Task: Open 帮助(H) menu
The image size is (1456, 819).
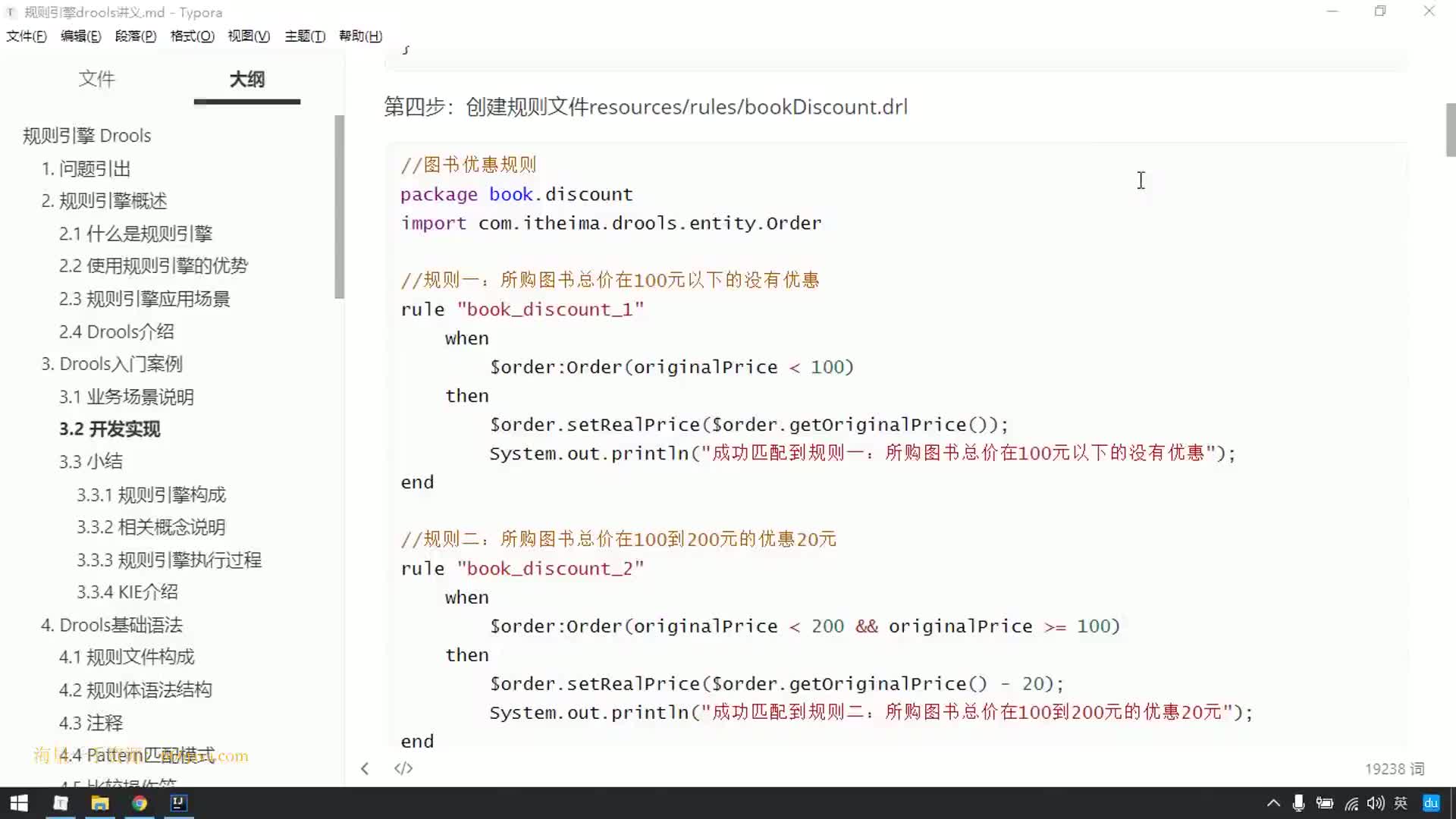Action: [x=360, y=36]
